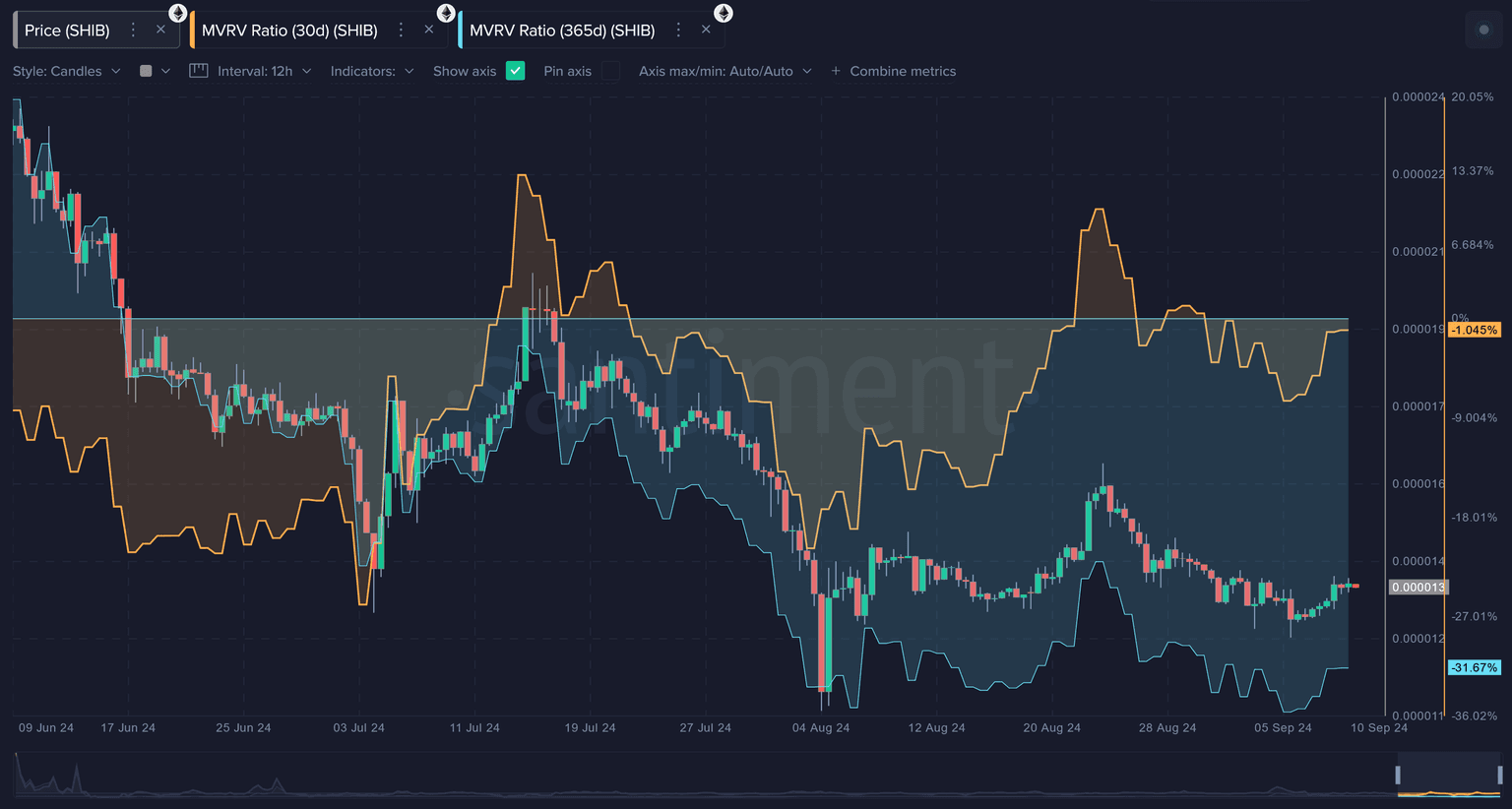The image size is (1512, 809).
Task: Open the gray color swatch picker
Action: [x=154, y=71]
